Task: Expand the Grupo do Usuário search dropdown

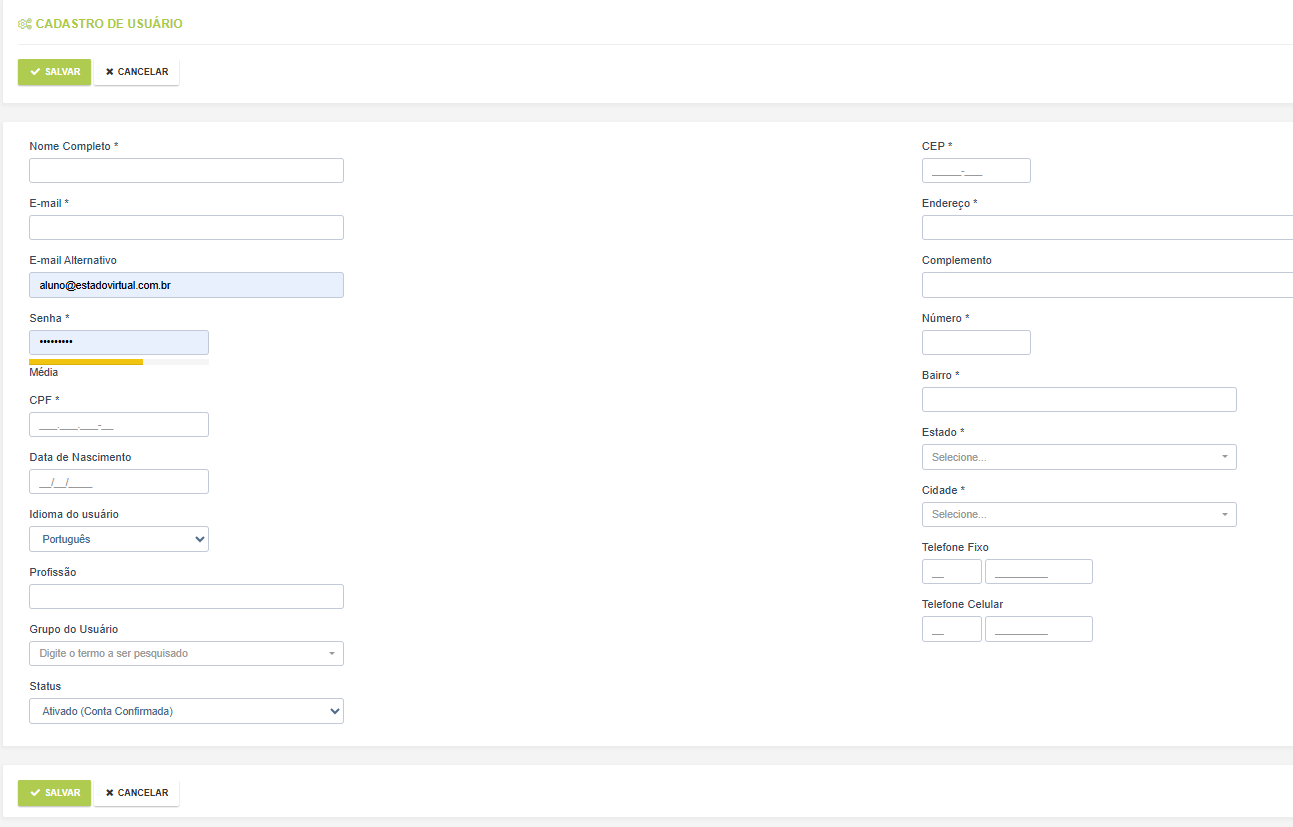Action: pyautogui.click(x=186, y=654)
